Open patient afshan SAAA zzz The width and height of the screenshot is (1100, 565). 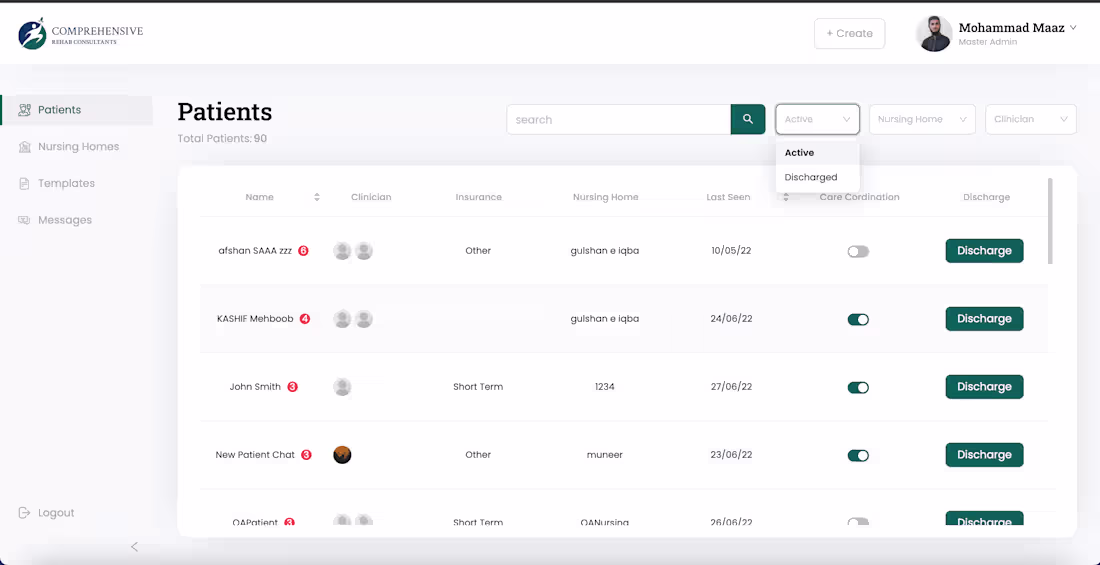pyautogui.click(x=255, y=251)
